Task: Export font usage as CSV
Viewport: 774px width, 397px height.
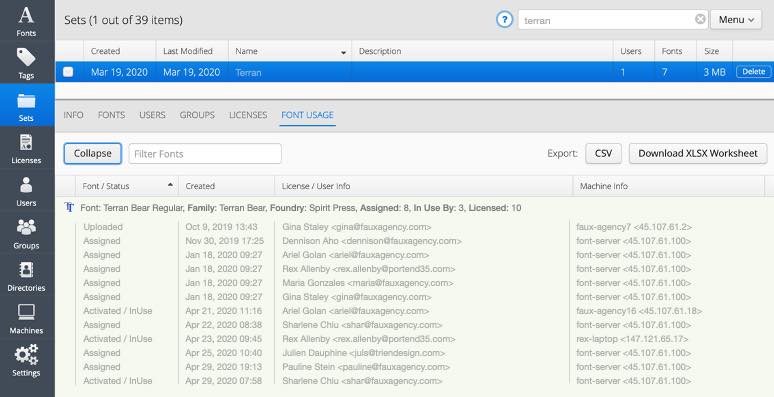Action: (x=603, y=154)
